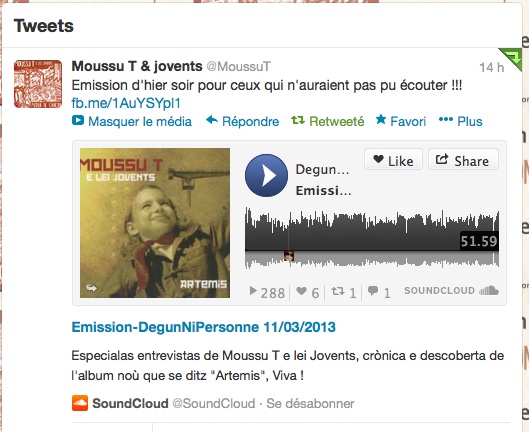Click the Artemis album cover artwork
The width and height of the screenshot is (529, 432).
[x=155, y=223]
